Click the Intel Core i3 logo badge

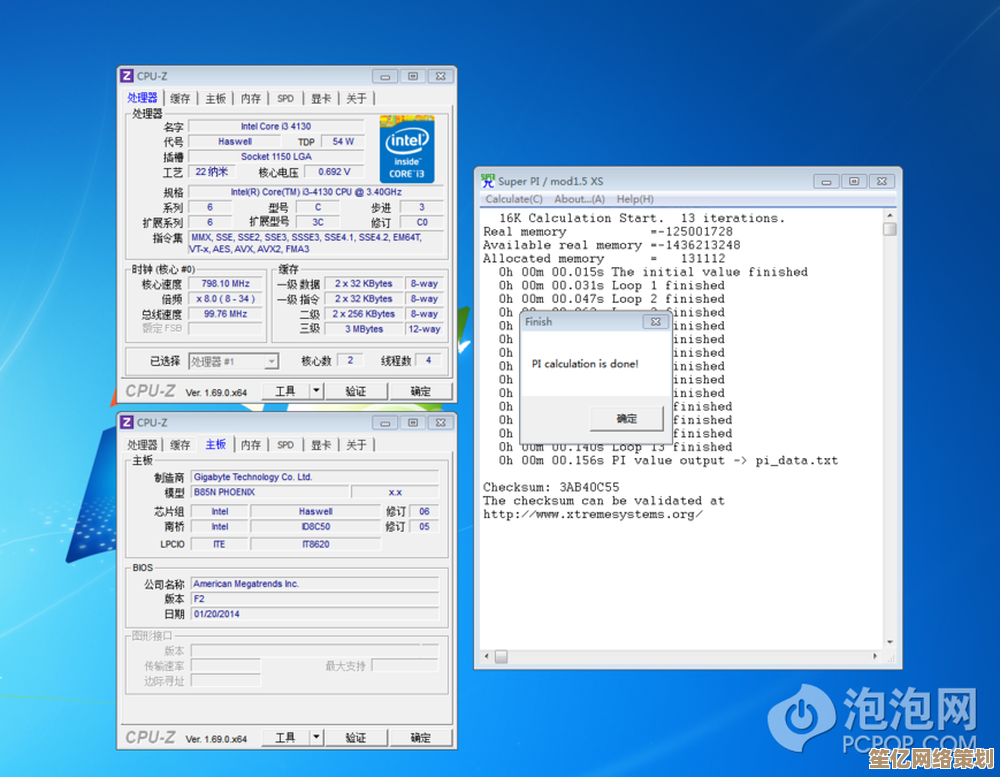pos(407,148)
